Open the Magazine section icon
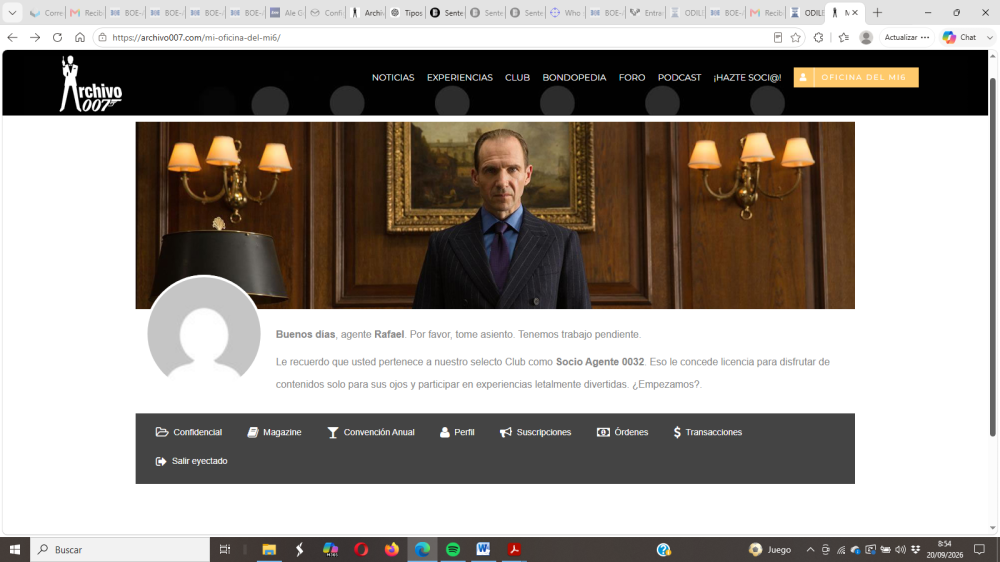 253,432
